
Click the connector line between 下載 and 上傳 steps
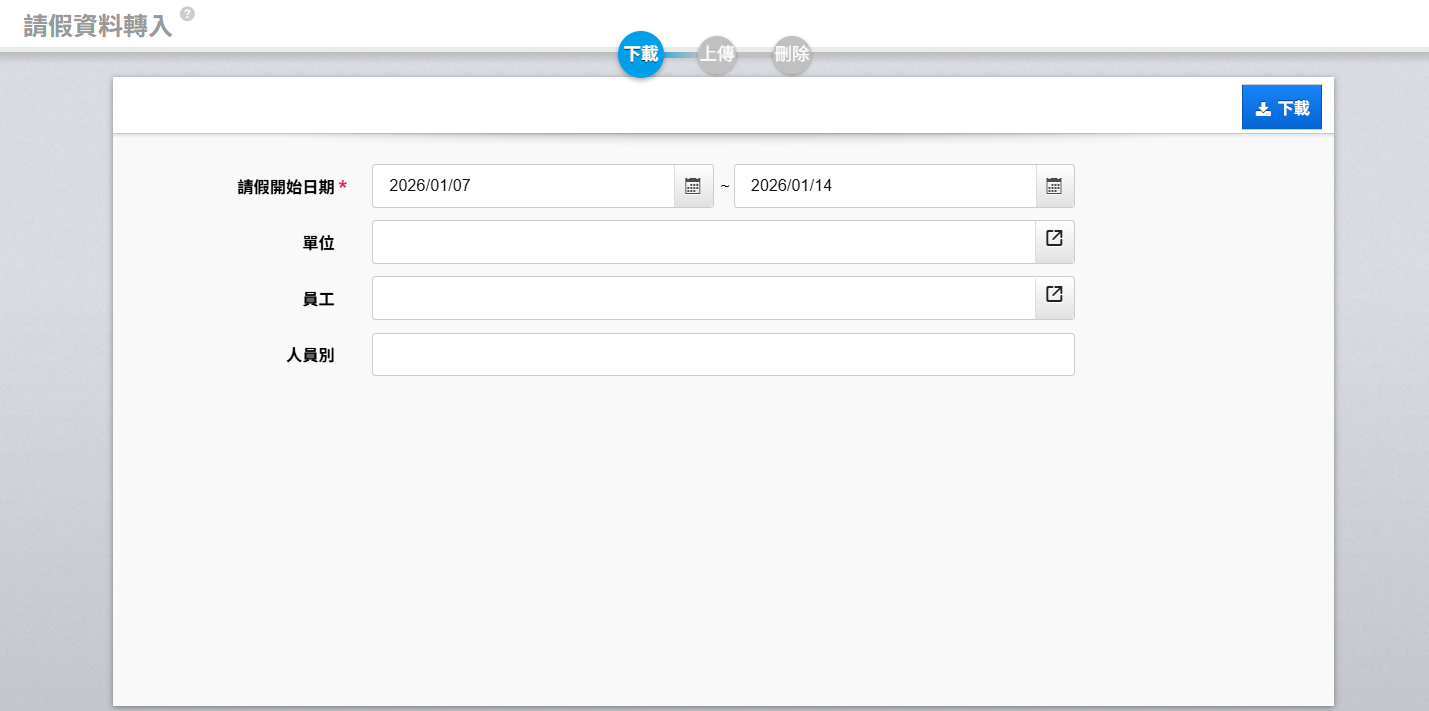tap(680, 54)
